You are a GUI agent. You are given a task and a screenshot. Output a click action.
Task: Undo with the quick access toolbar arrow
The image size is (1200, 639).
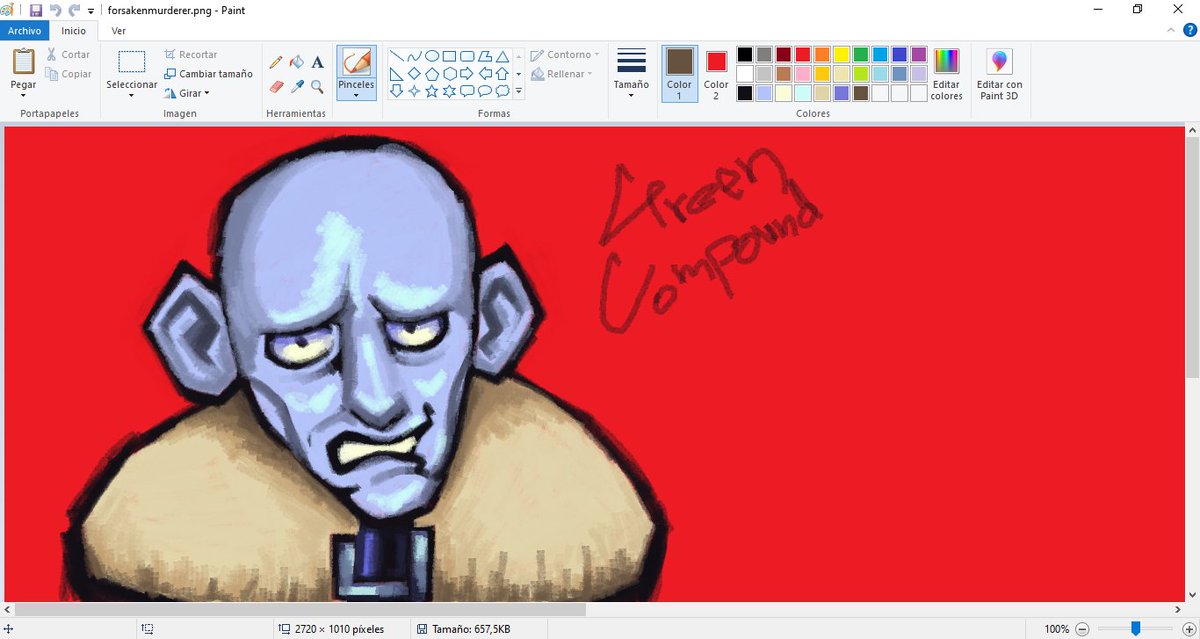click(x=56, y=10)
